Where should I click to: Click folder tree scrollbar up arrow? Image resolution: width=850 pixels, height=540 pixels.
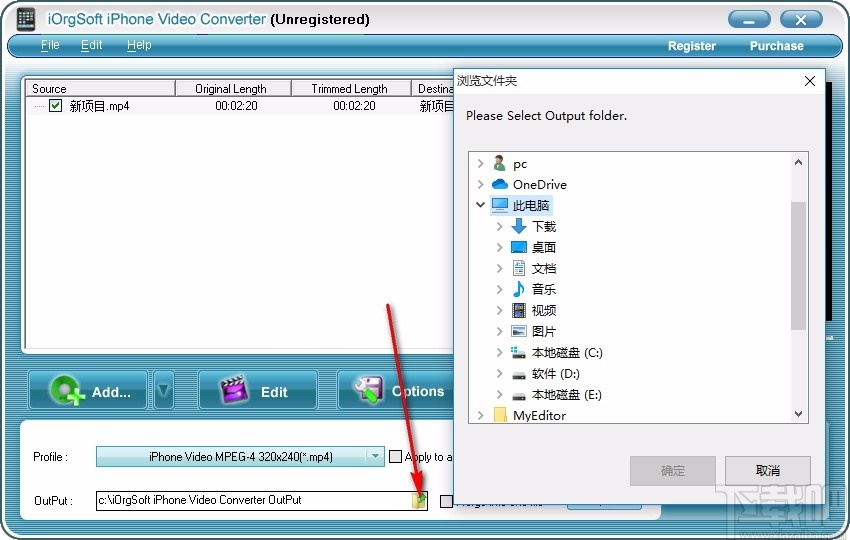[798, 162]
